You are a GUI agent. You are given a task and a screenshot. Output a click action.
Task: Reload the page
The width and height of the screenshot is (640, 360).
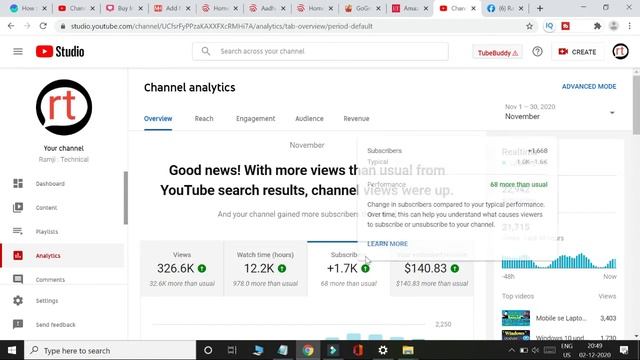[43, 26]
